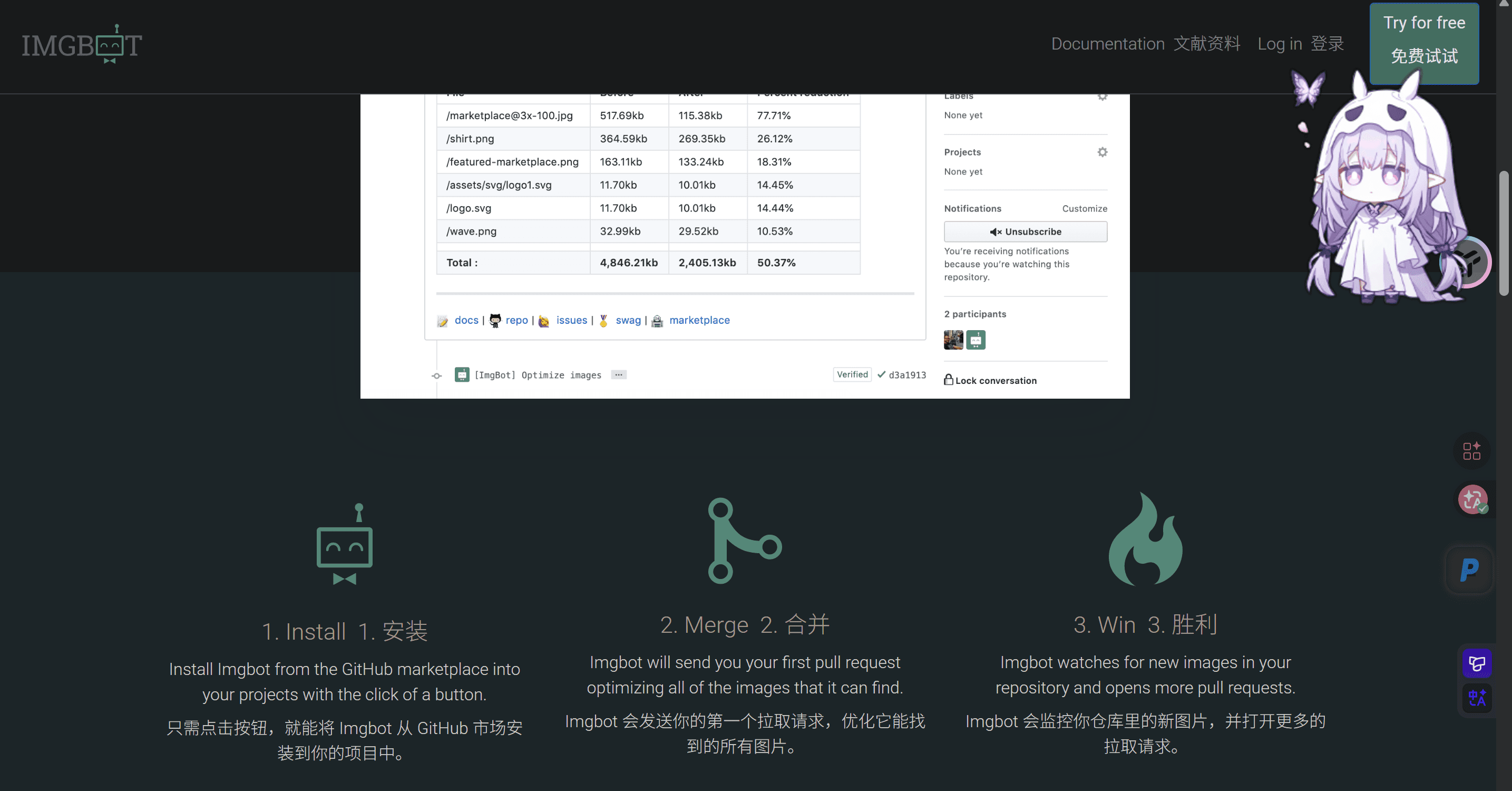The height and width of the screenshot is (791, 1512).
Task: Expand the commit message ellipsis button
Action: click(618, 374)
